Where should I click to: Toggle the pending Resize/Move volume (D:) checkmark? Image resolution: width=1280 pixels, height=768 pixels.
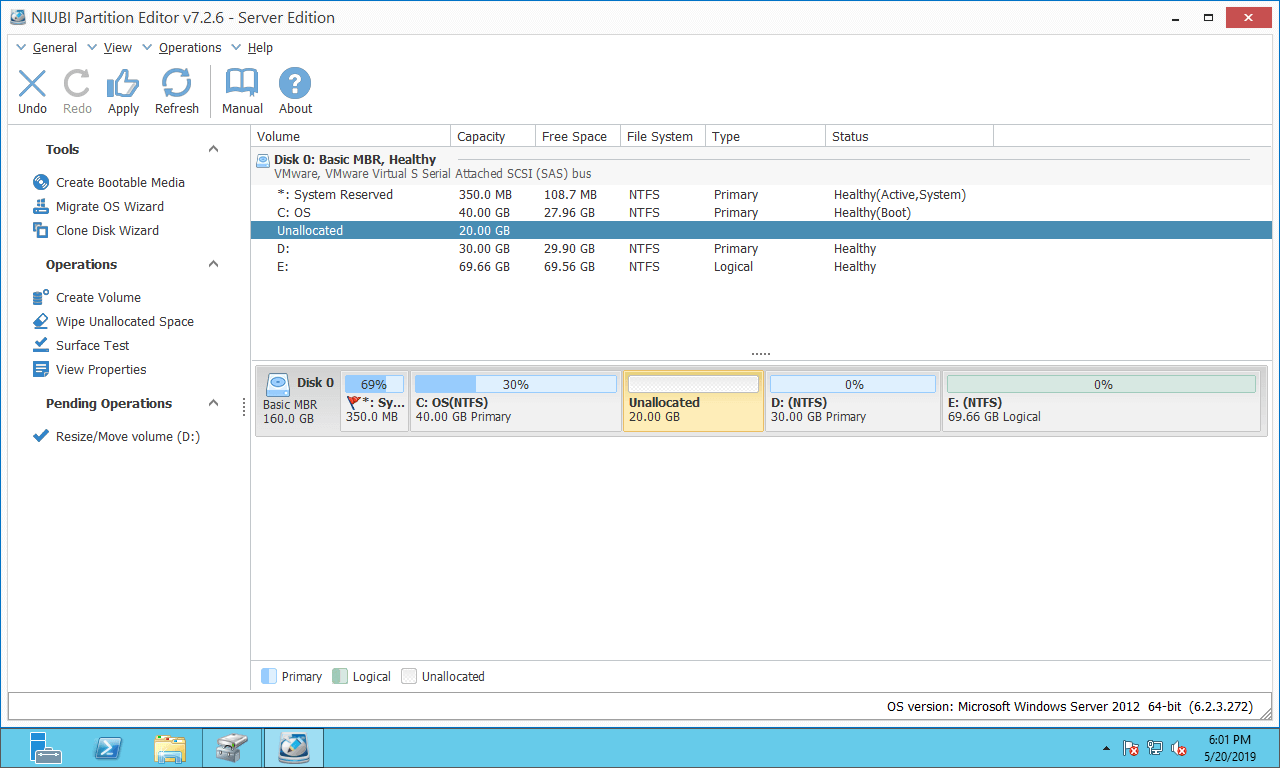(41, 436)
